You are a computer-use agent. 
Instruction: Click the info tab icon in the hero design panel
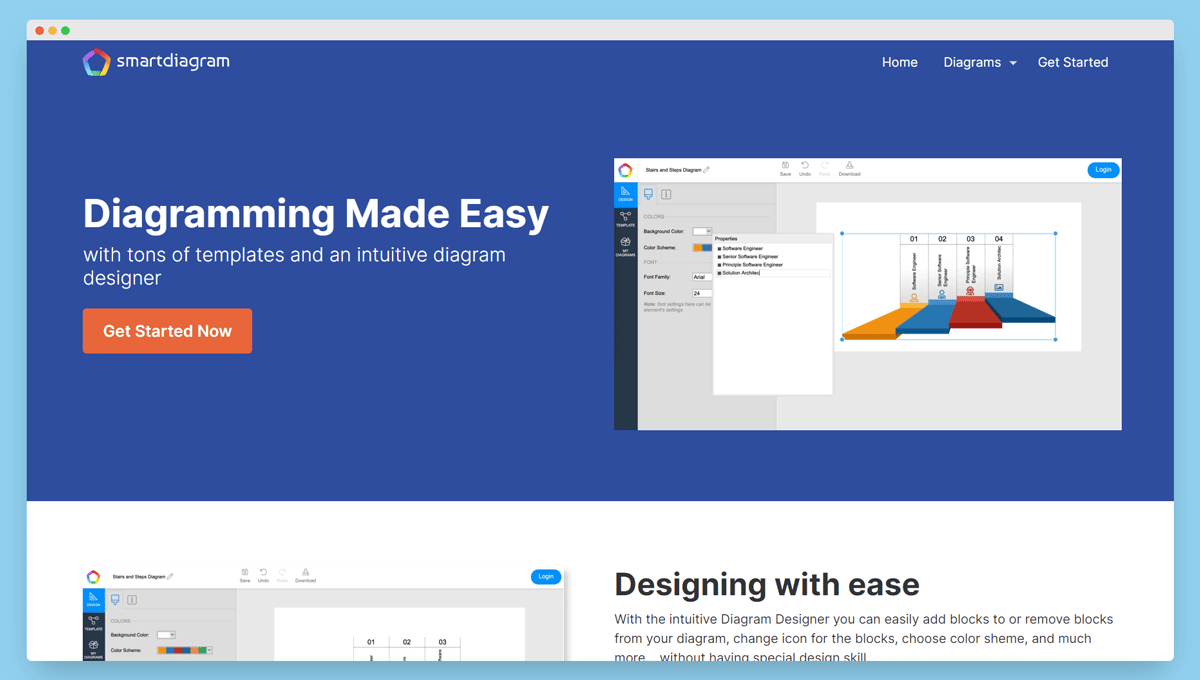tap(666, 194)
